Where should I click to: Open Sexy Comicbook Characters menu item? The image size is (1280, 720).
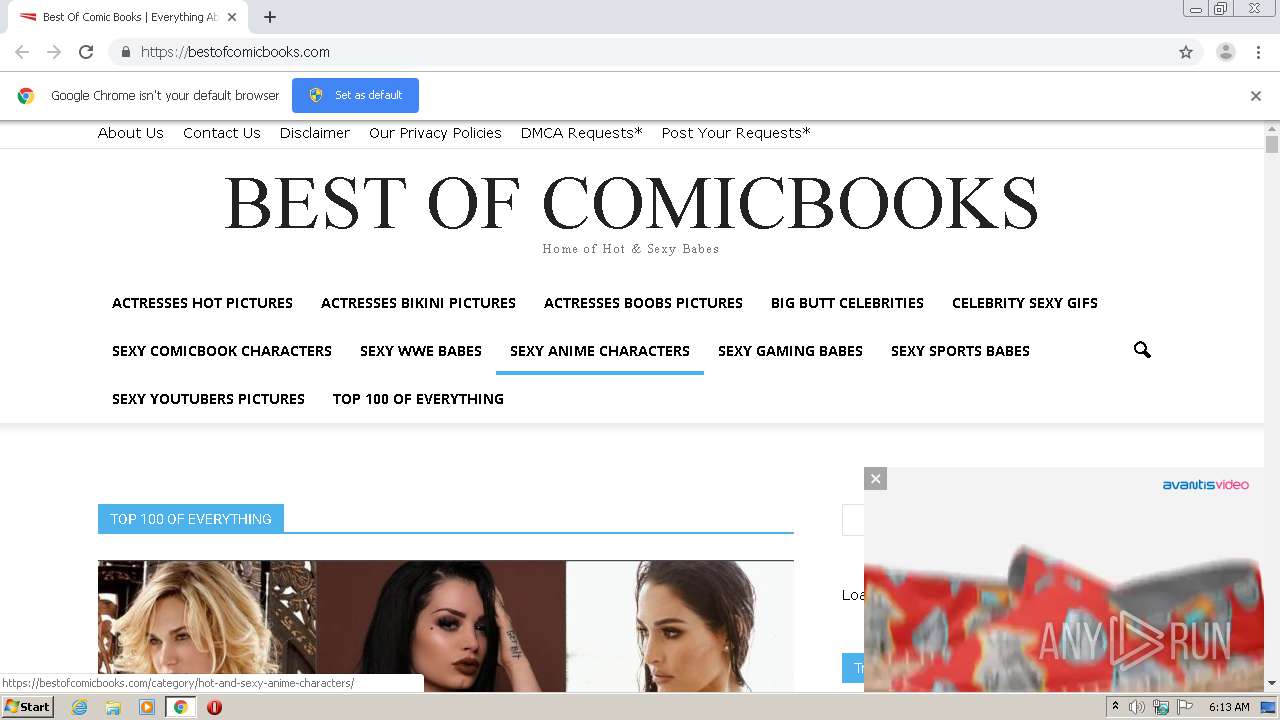[x=222, y=351]
